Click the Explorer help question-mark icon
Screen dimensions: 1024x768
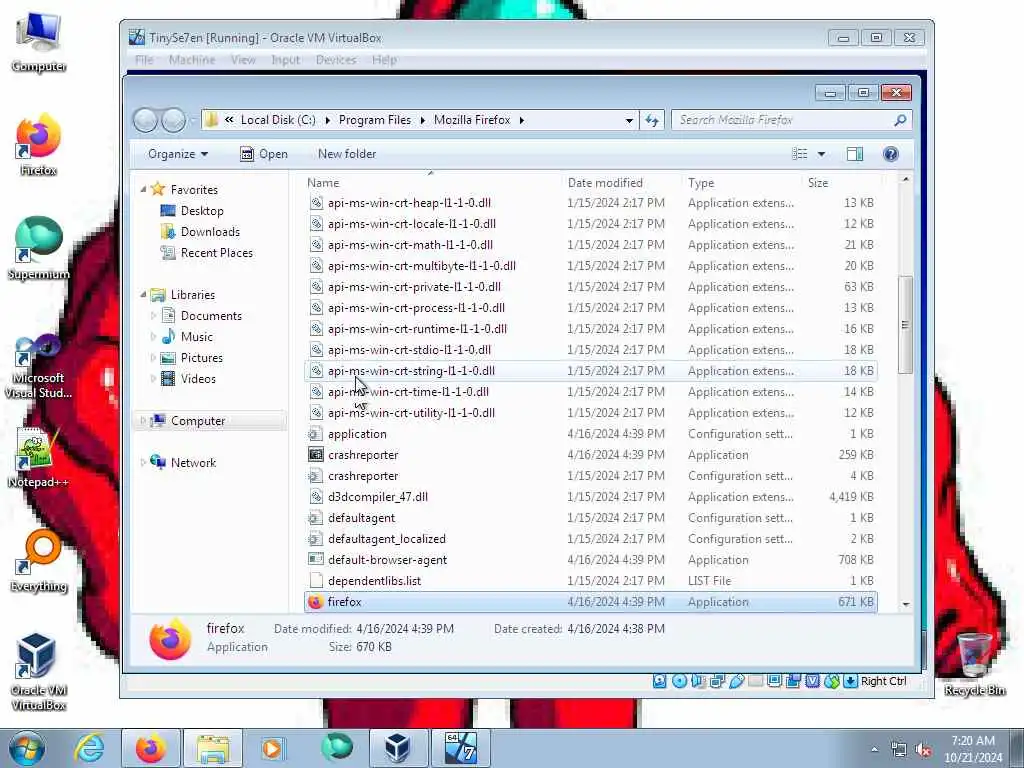tap(890, 154)
